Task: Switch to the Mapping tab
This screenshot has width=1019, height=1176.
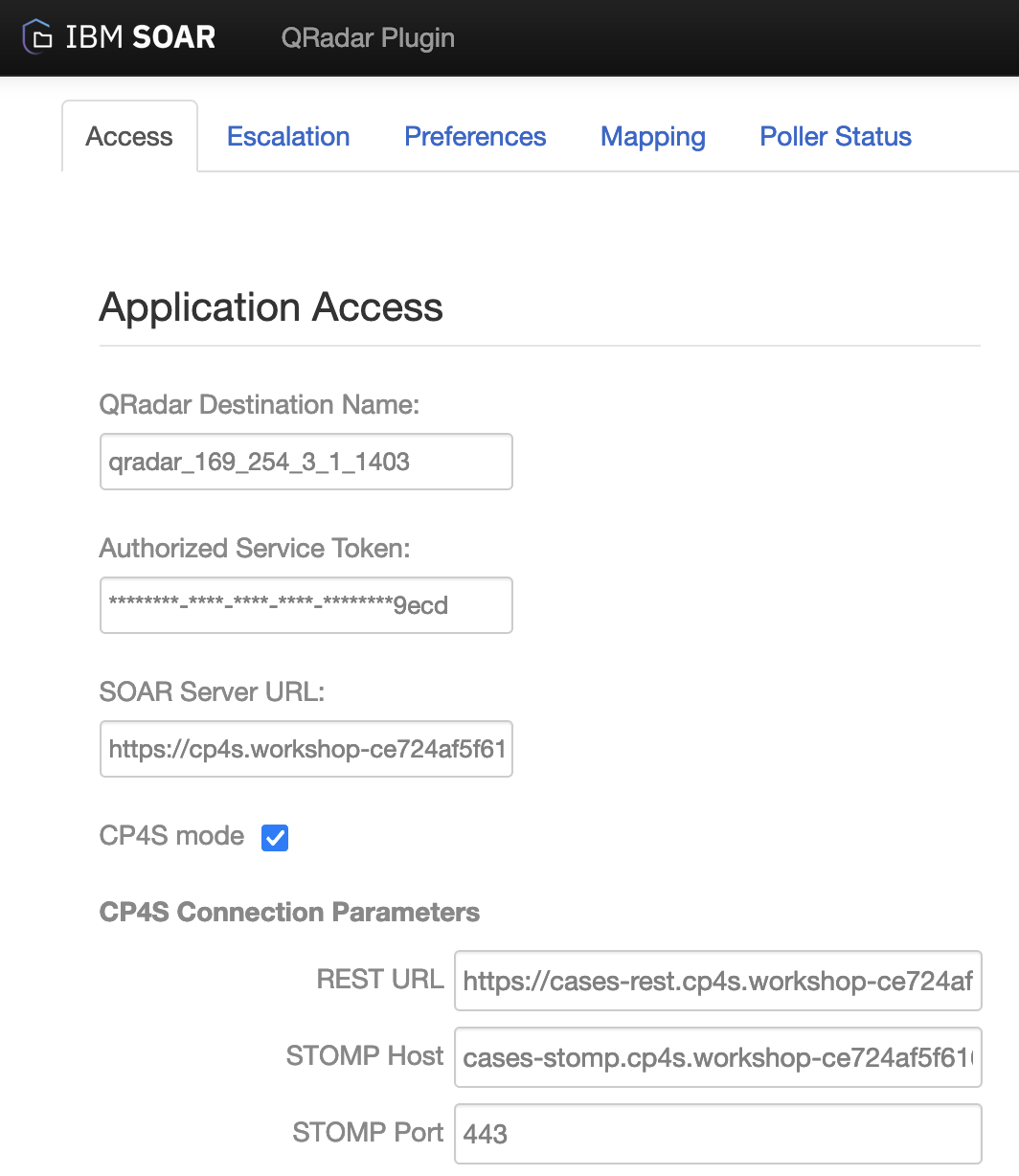Action: [x=652, y=136]
